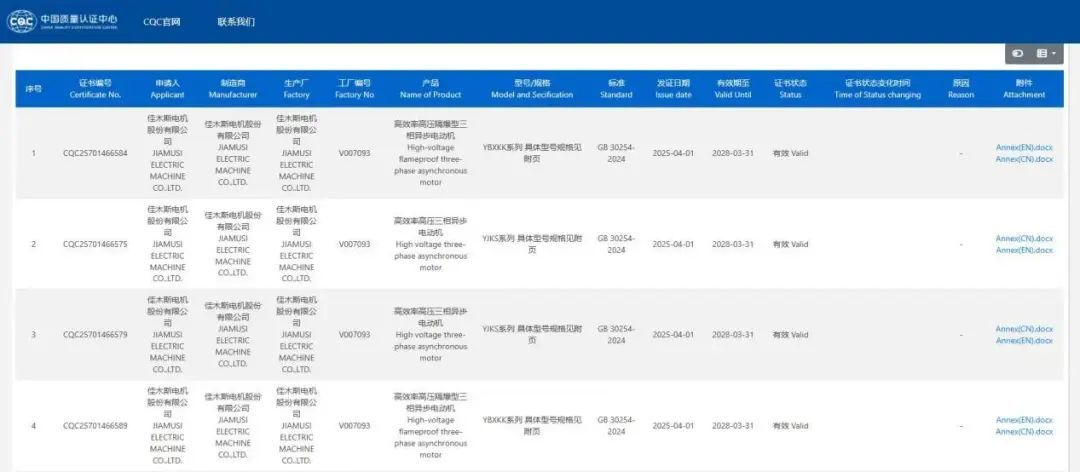1080x472 pixels.
Task: Download Annex(EN).docx for certificate CQC25701466579
Action: [1024, 341]
